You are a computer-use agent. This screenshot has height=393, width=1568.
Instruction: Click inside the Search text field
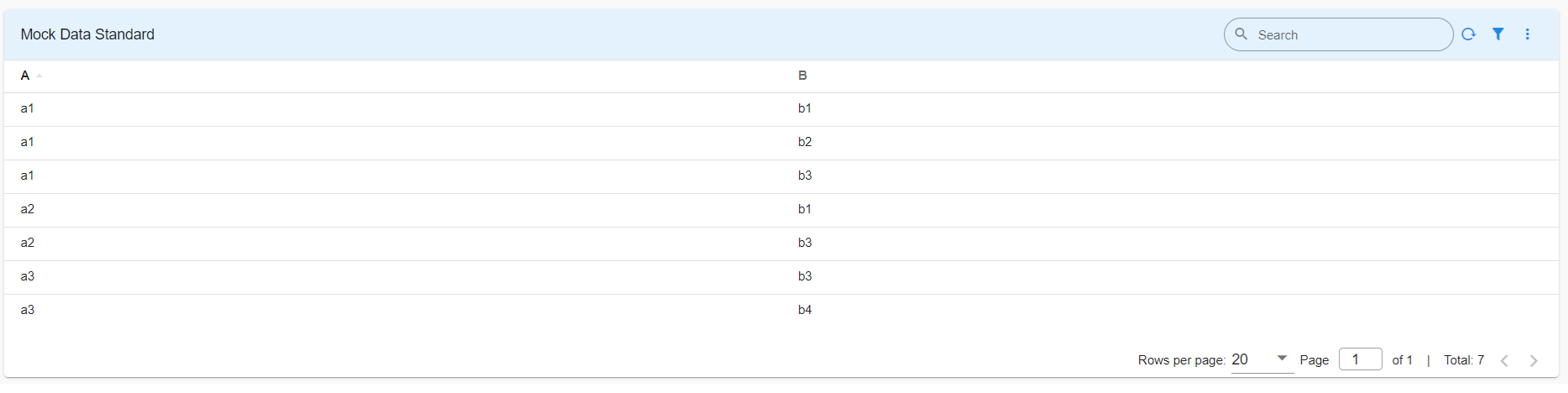coord(1347,35)
